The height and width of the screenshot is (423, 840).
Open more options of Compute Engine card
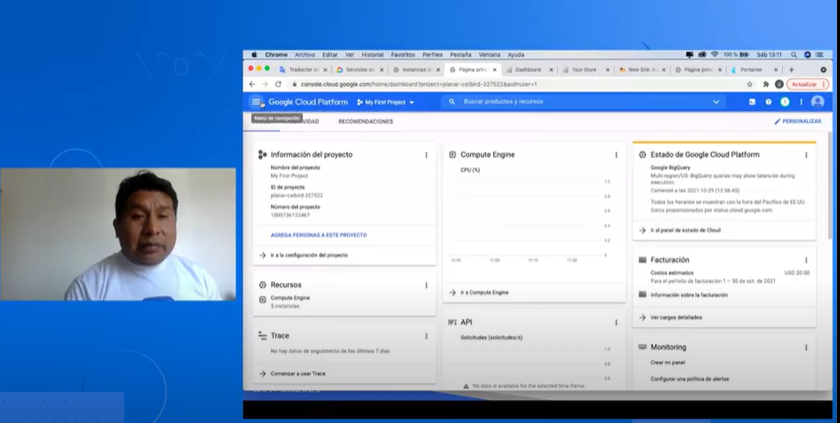[616, 155]
